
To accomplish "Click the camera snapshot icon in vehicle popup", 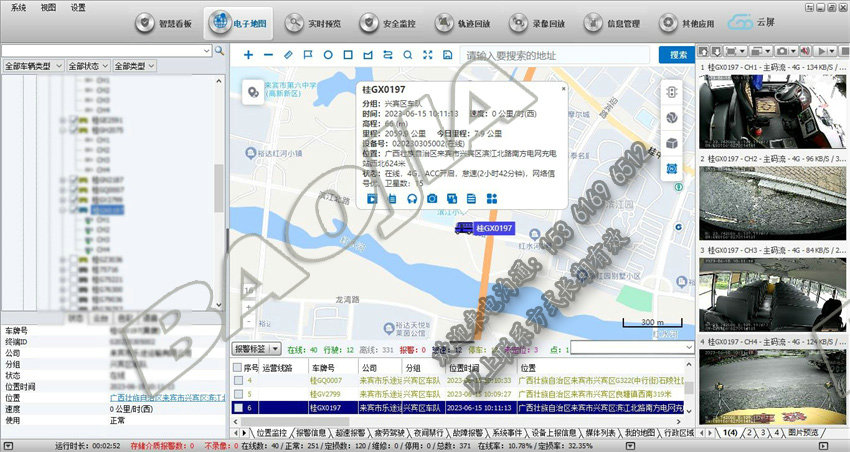I will tap(432, 199).
